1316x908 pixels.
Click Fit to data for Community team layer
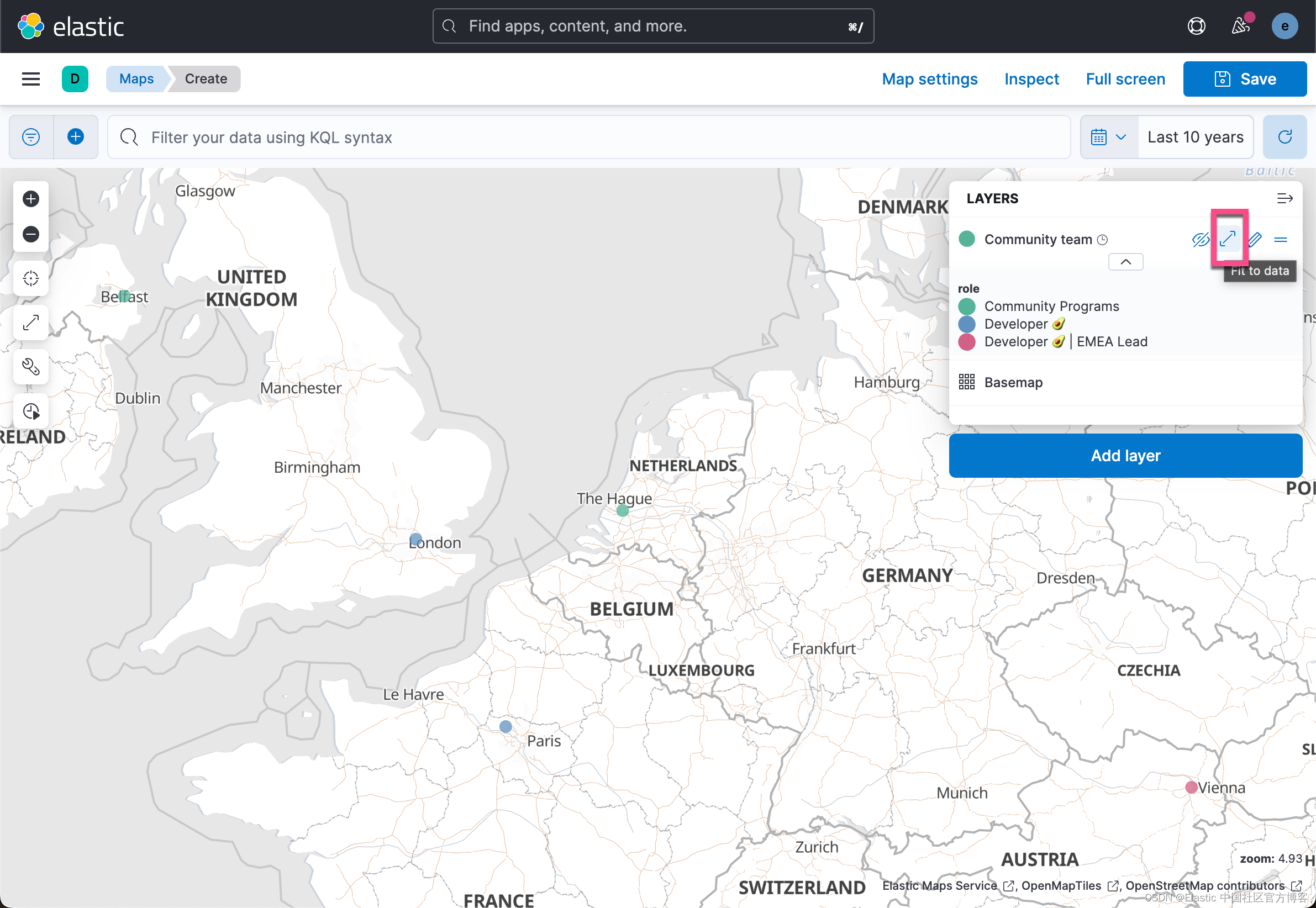pos(1229,239)
